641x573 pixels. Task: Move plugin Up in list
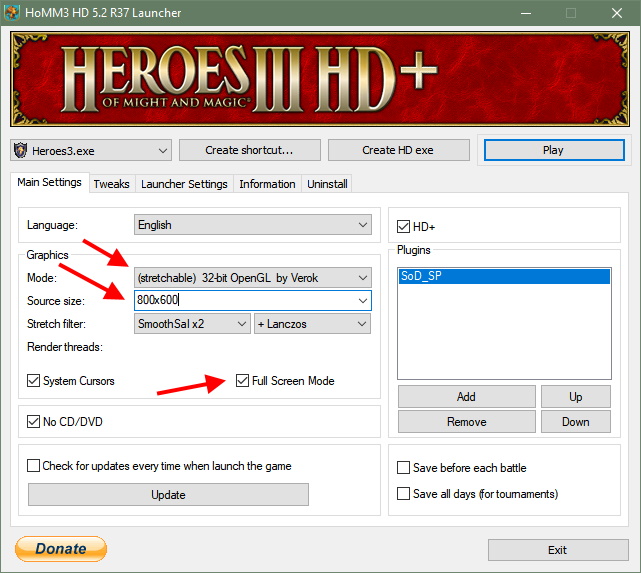click(576, 396)
